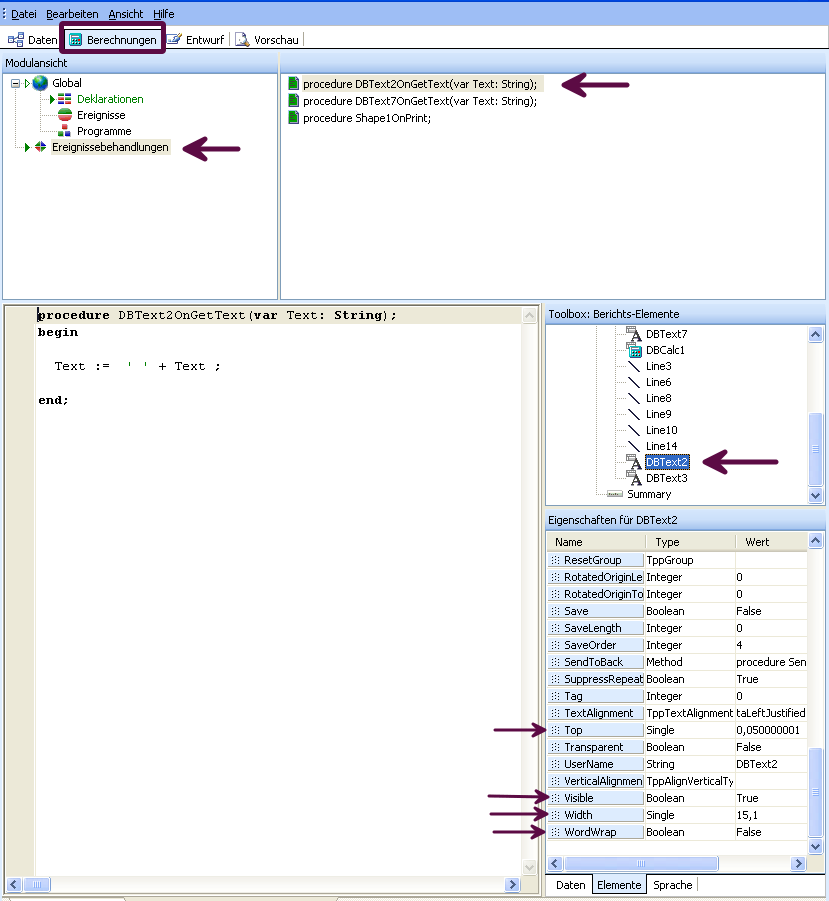Switch to Elemente tab
Viewport: 829px width, 901px height.
click(619, 885)
